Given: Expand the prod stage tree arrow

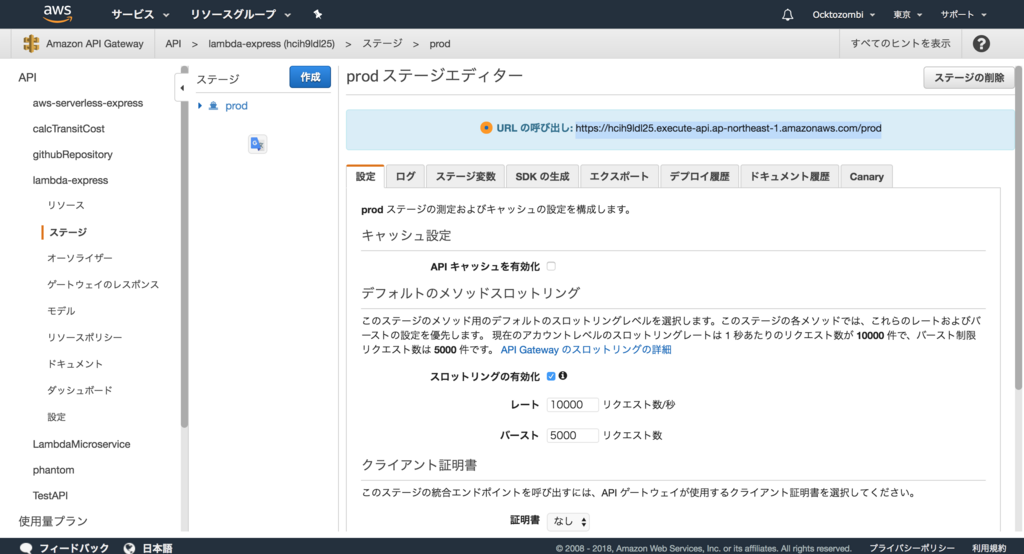Looking at the screenshot, I should pos(200,106).
